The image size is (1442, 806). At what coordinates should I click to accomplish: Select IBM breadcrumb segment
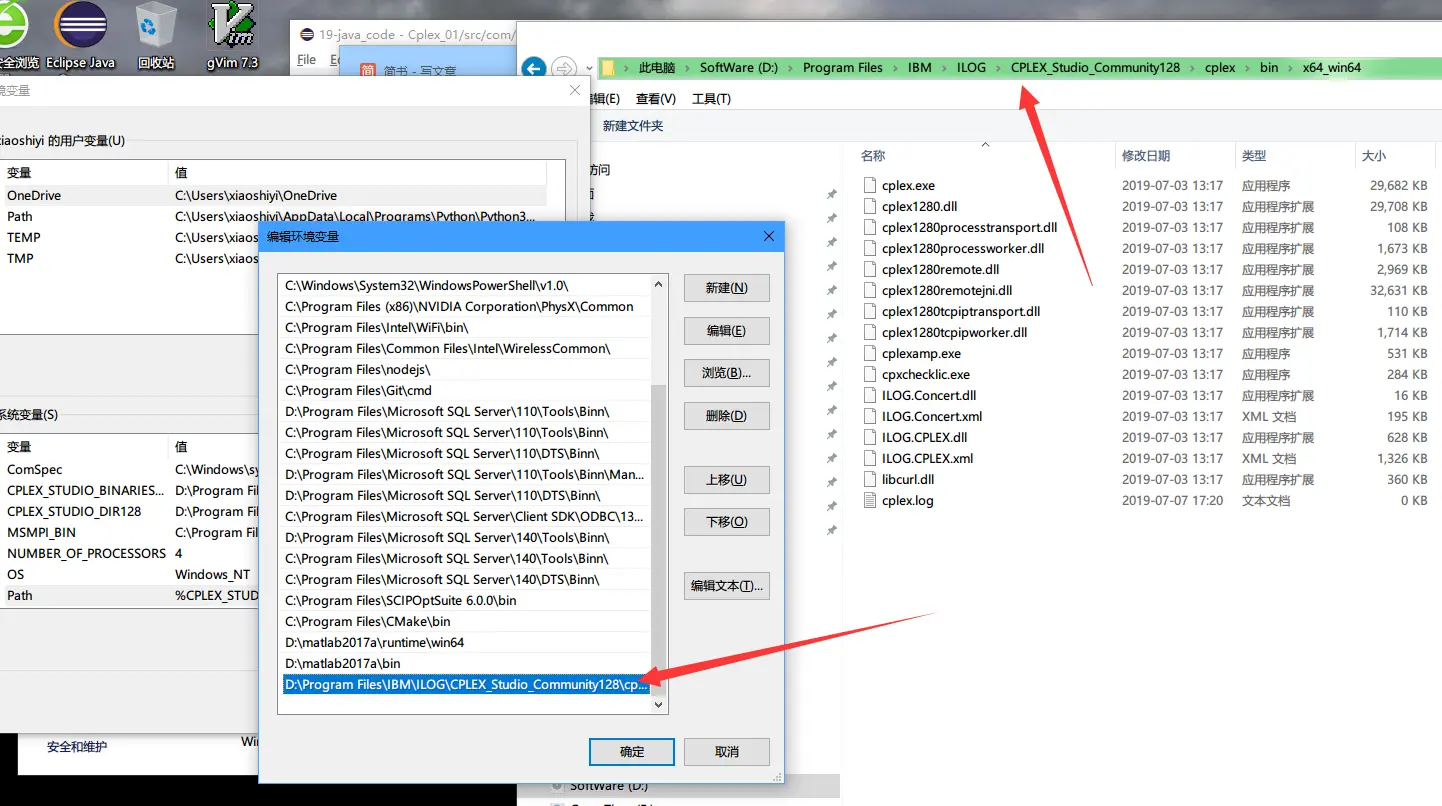click(x=919, y=68)
